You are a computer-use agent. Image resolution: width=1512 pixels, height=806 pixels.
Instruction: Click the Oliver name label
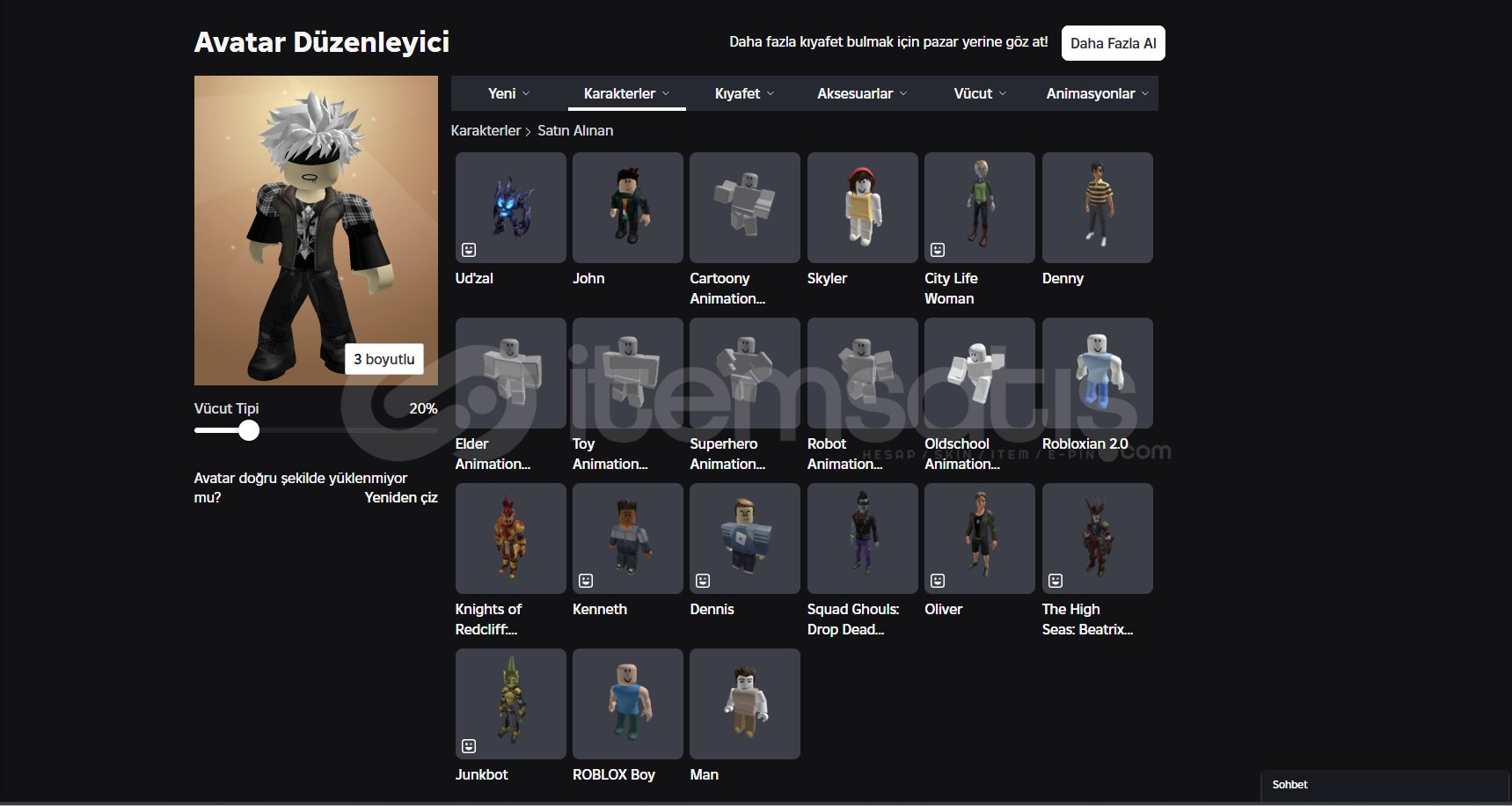pos(943,609)
